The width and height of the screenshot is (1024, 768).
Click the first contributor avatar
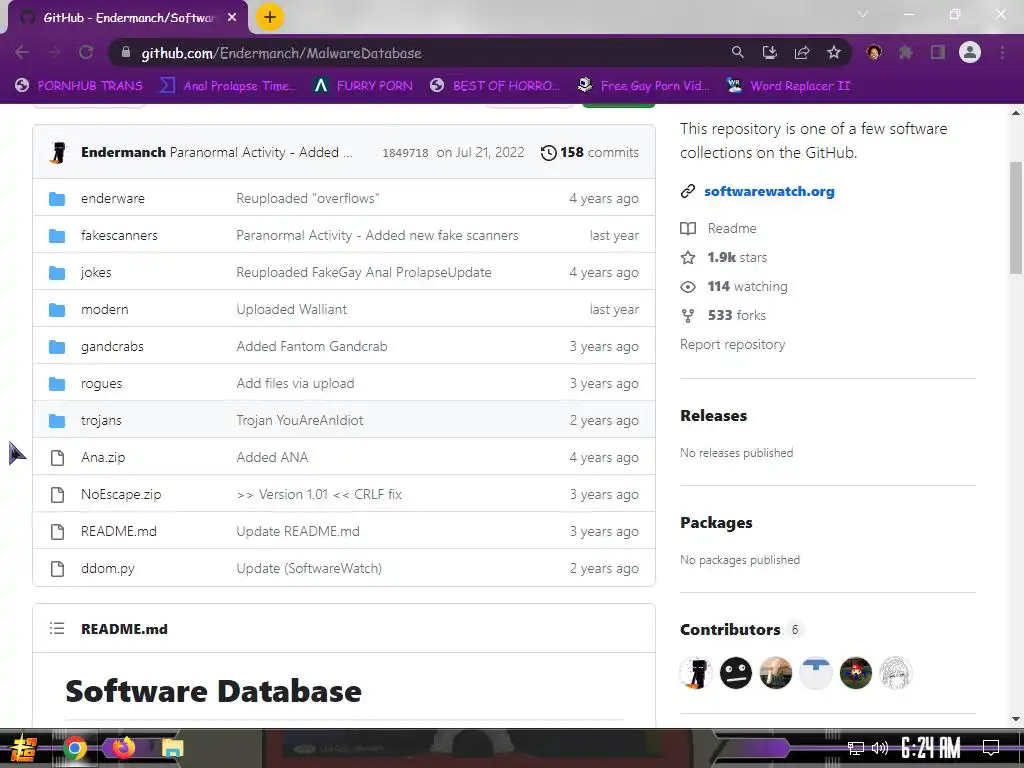pyautogui.click(x=696, y=673)
